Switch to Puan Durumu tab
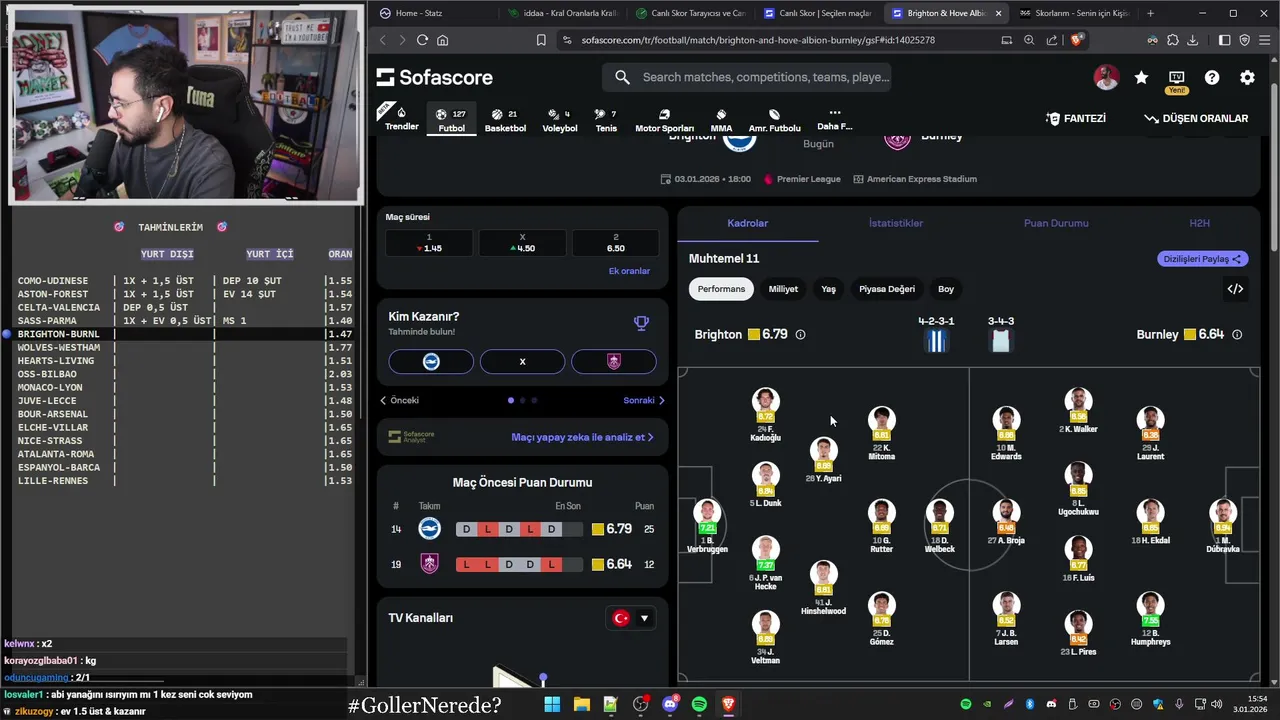Image resolution: width=1280 pixels, height=720 pixels. (x=1056, y=223)
